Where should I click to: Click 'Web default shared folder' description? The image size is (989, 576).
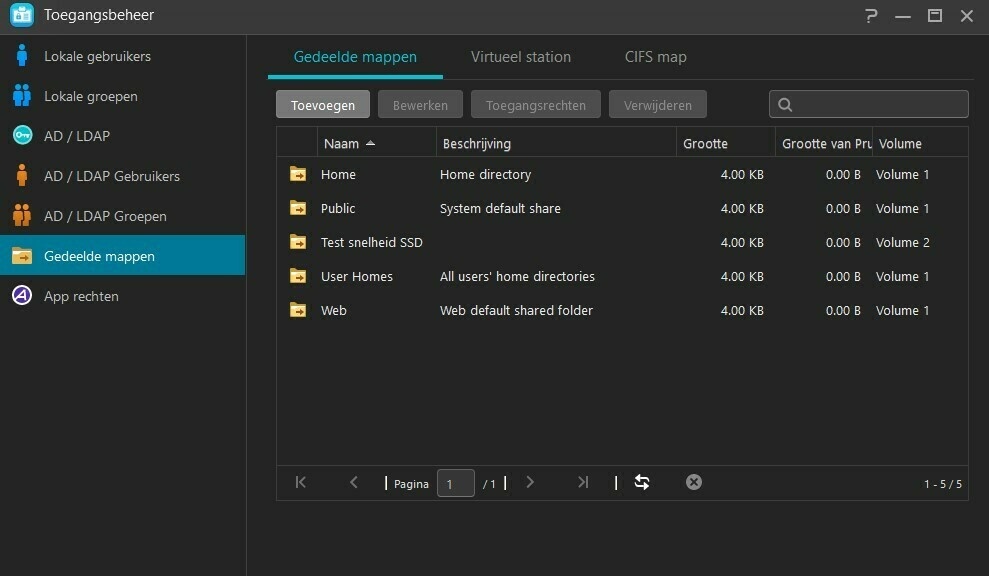pyautogui.click(x=517, y=310)
